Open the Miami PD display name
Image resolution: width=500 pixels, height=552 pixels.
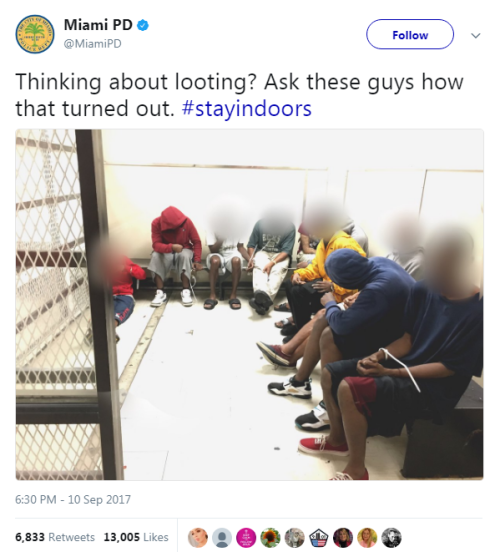click(x=98, y=25)
